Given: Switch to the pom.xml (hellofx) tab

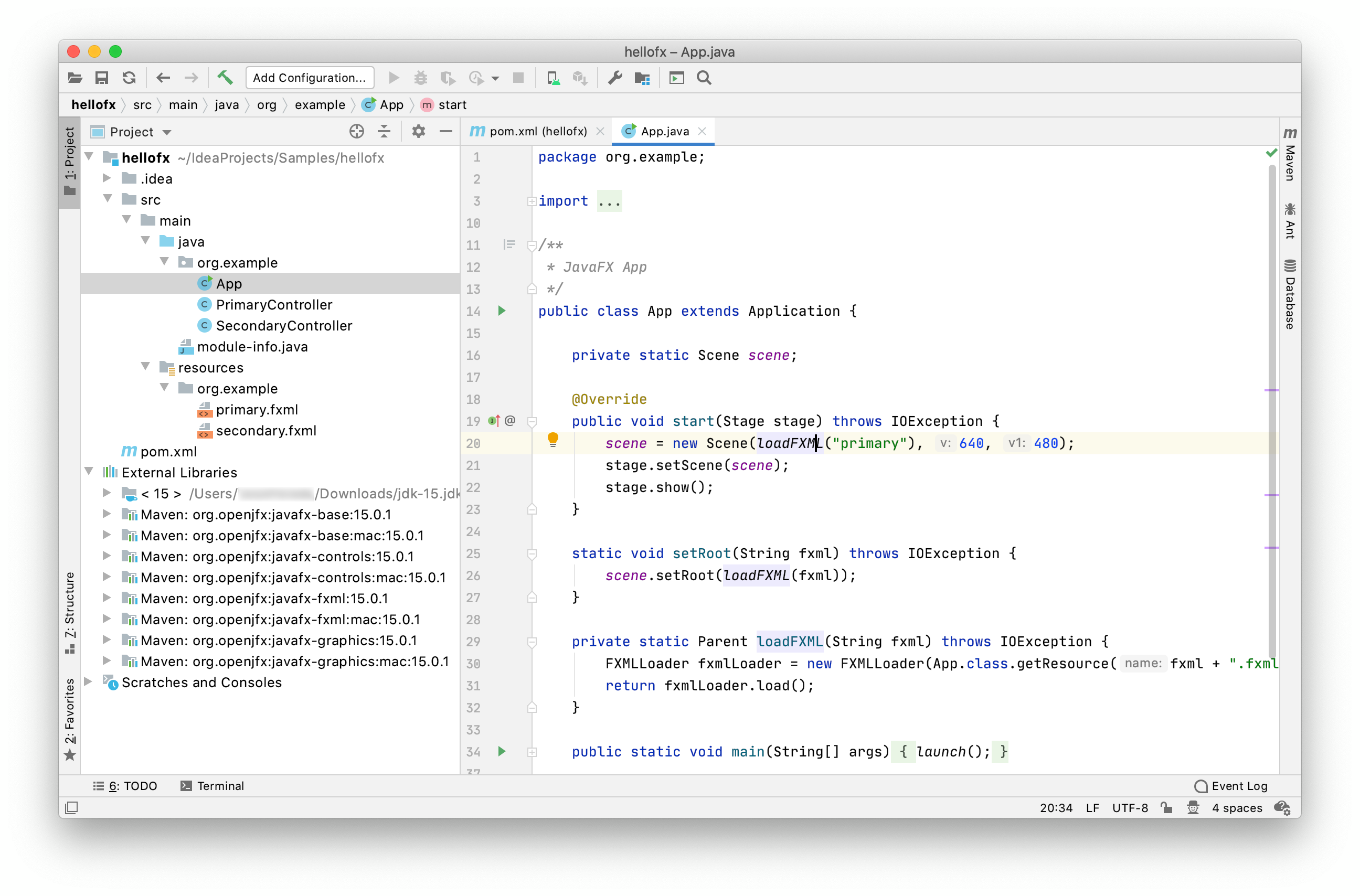Looking at the screenshot, I should pyautogui.click(x=537, y=132).
